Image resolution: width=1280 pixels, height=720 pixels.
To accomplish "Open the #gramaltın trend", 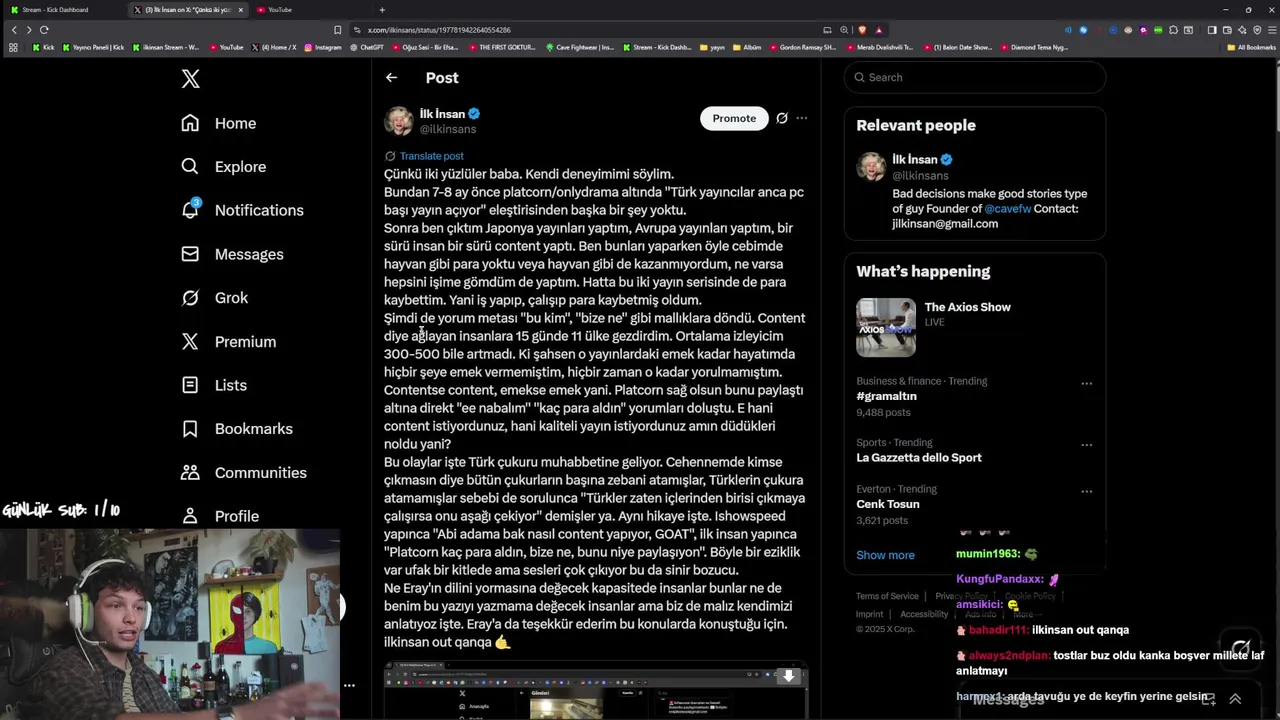I will pos(886,396).
